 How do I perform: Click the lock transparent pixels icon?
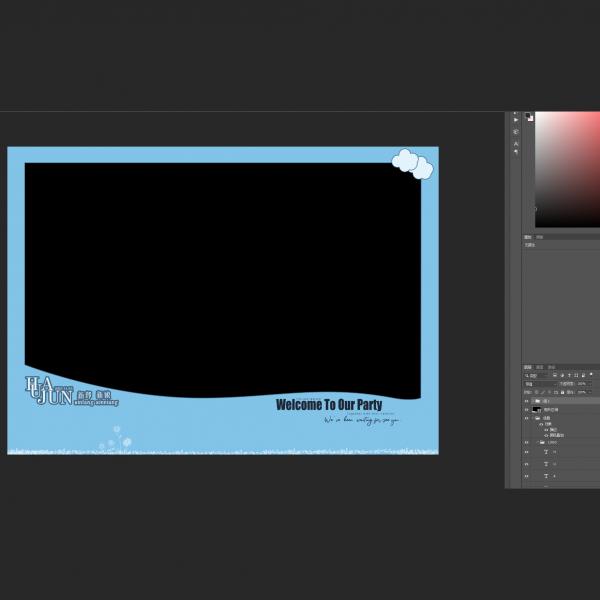[537, 392]
